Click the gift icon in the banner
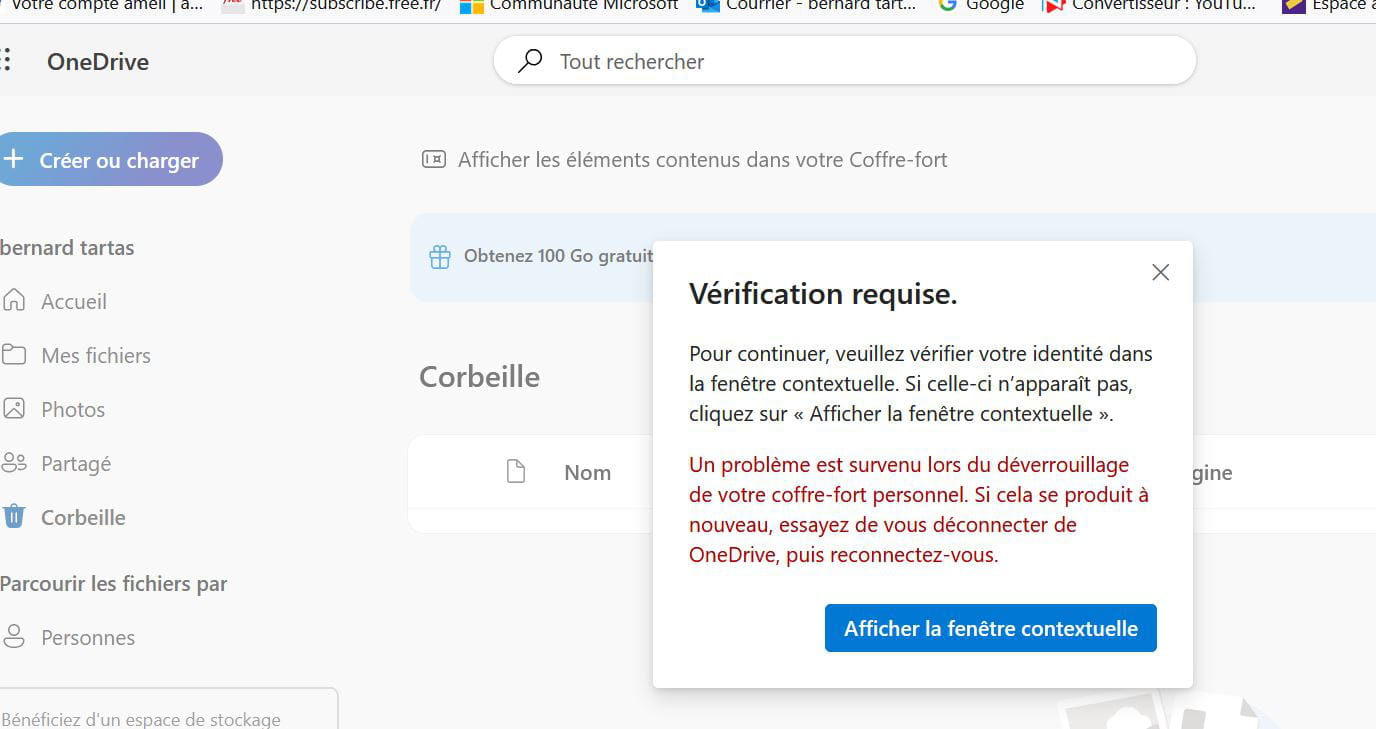1376x729 pixels. [440, 257]
